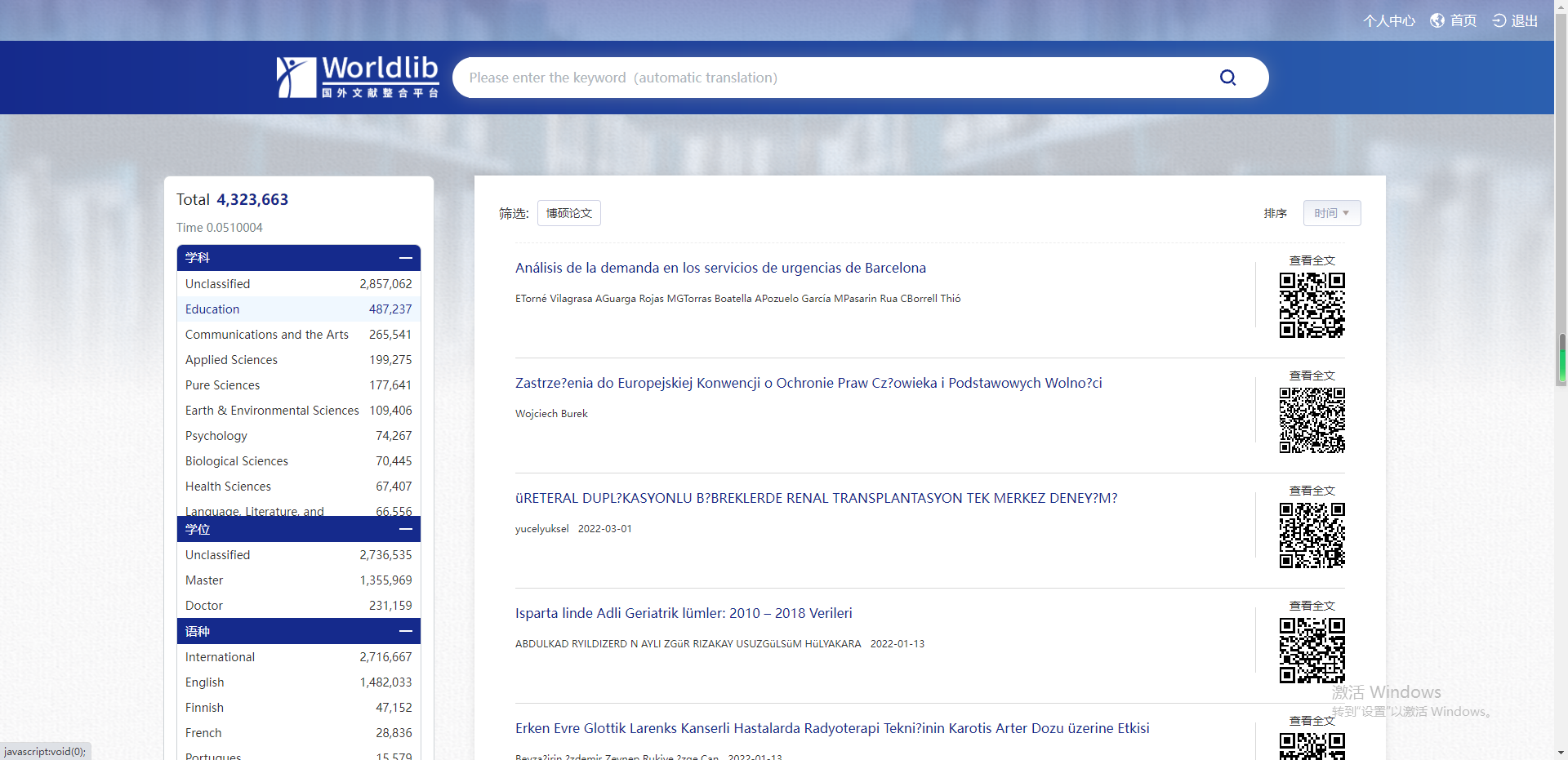Viewport: 1568px width, 760px height.
Task: Open QR code for Isparta linde article
Action: (1312, 651)
